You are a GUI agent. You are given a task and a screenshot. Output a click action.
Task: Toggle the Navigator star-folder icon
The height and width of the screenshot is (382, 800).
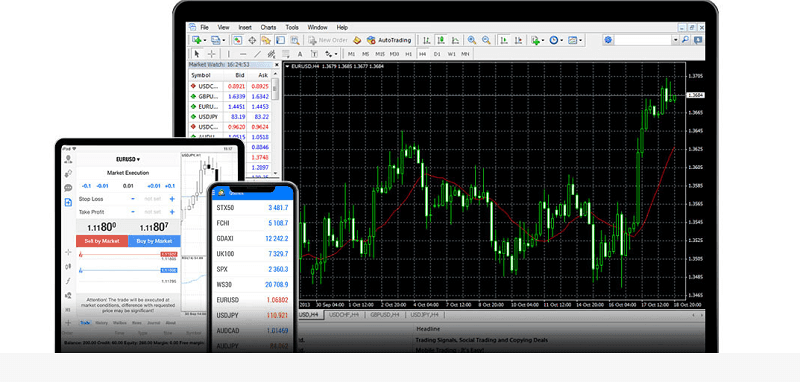tap(266, 40)
